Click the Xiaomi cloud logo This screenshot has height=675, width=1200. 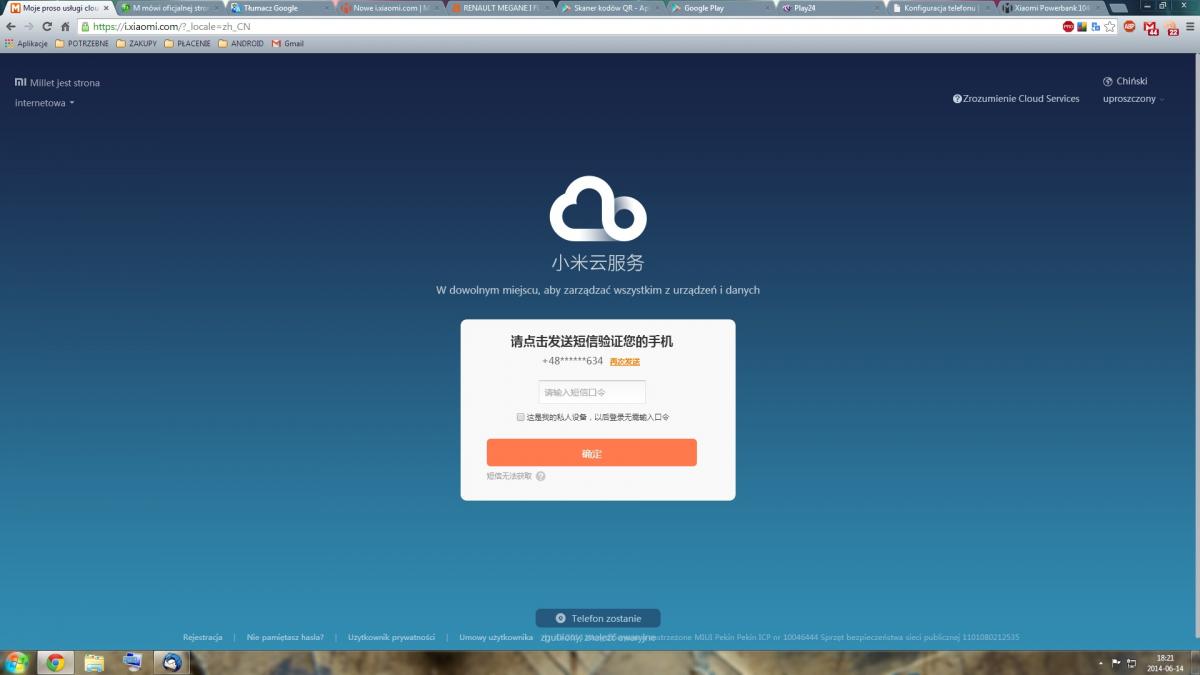[x=597, y=210]
